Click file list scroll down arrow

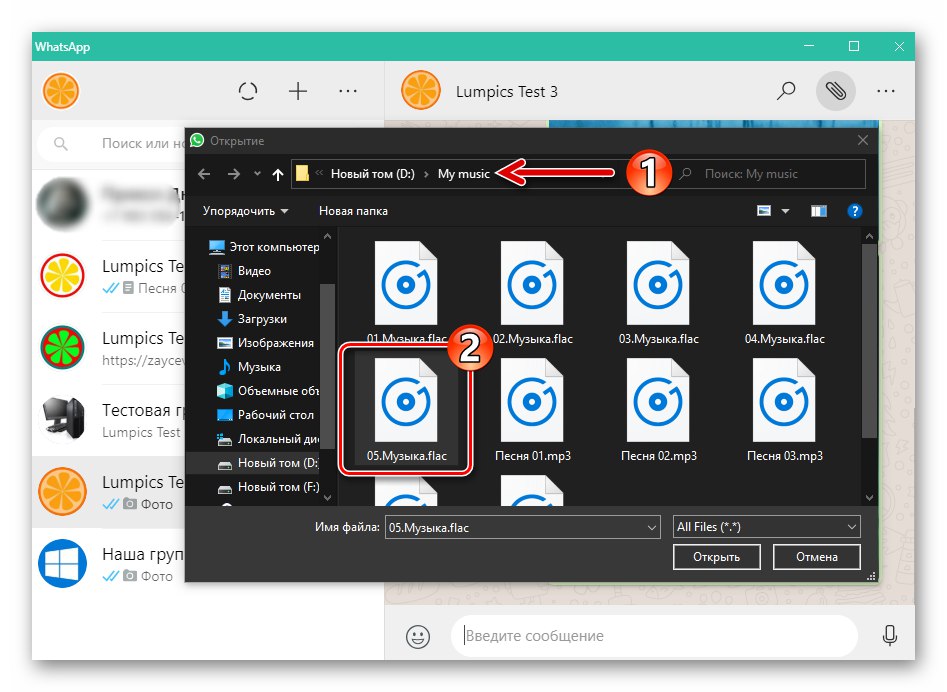(x=869, y=498)
